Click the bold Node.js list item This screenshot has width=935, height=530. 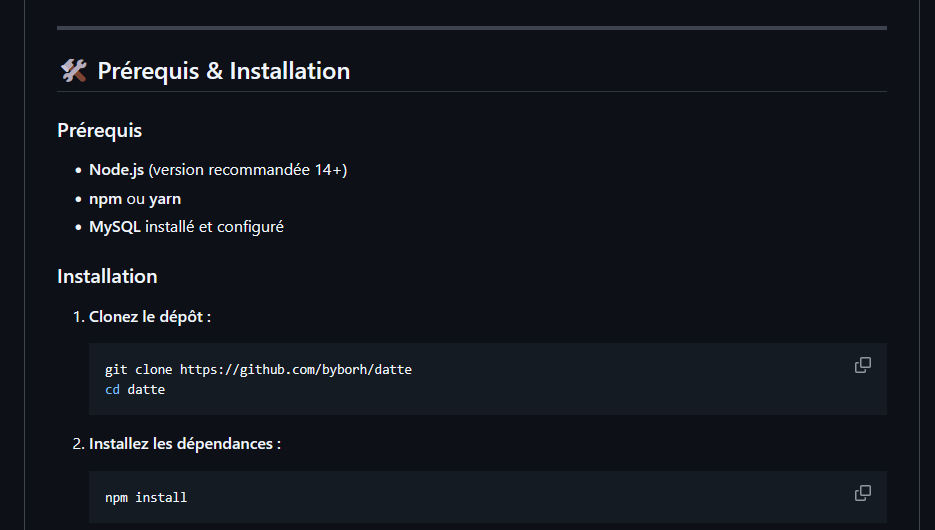click(x=117, y=170)
